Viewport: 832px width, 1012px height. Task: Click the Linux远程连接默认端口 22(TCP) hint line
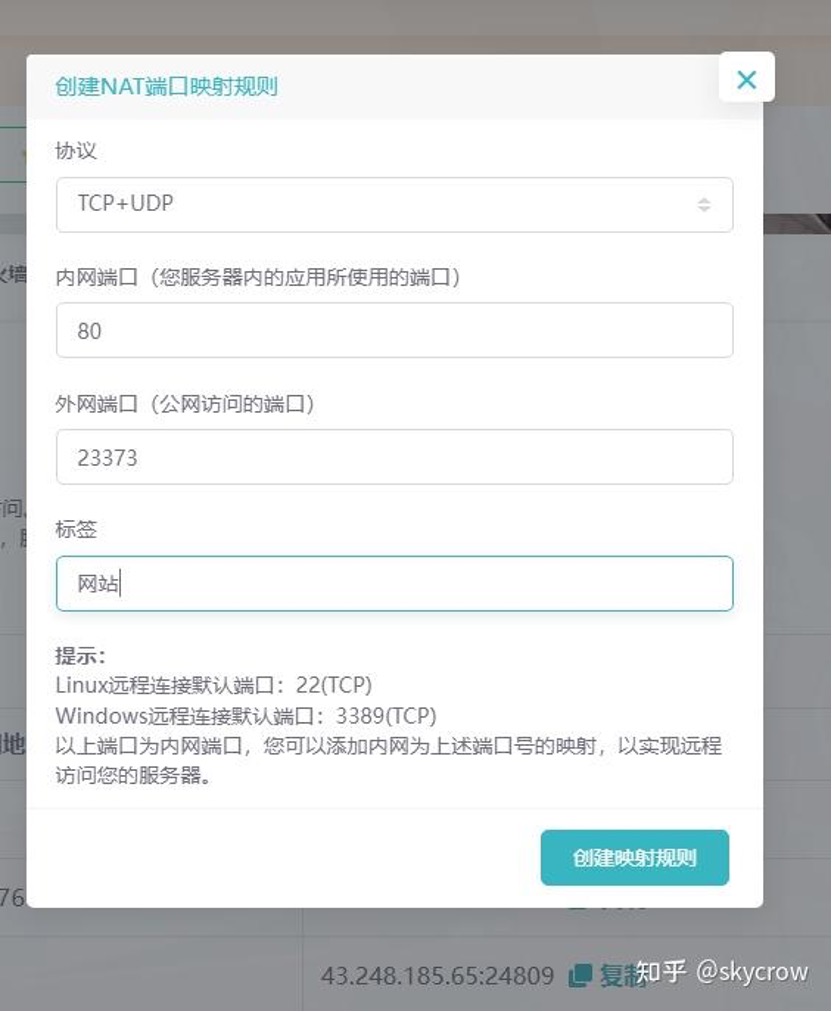(214, 685)
